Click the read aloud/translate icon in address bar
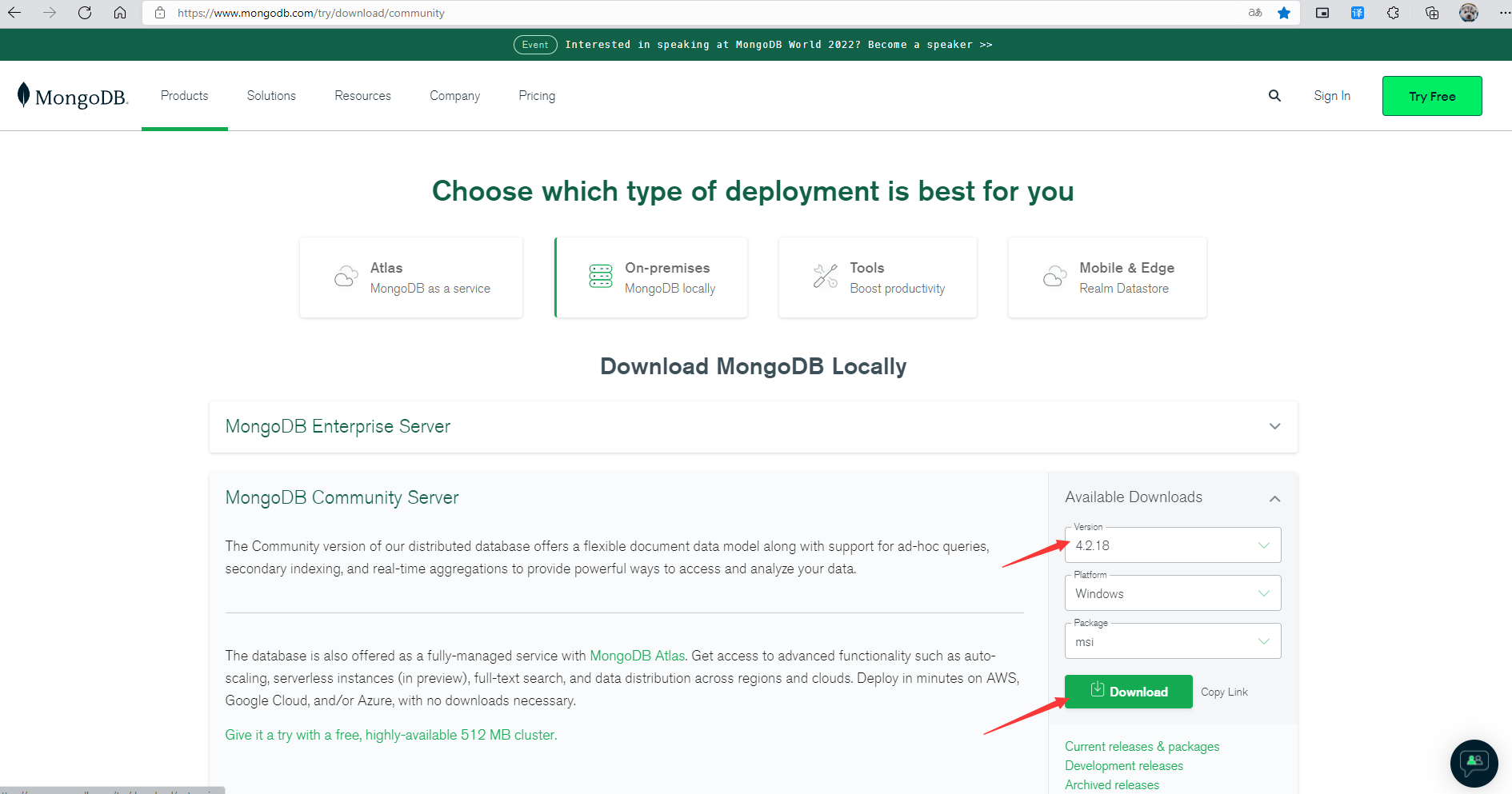The width and height of the screenshot is (1512, 794). pyautogui.click(x=1255, y=13)
